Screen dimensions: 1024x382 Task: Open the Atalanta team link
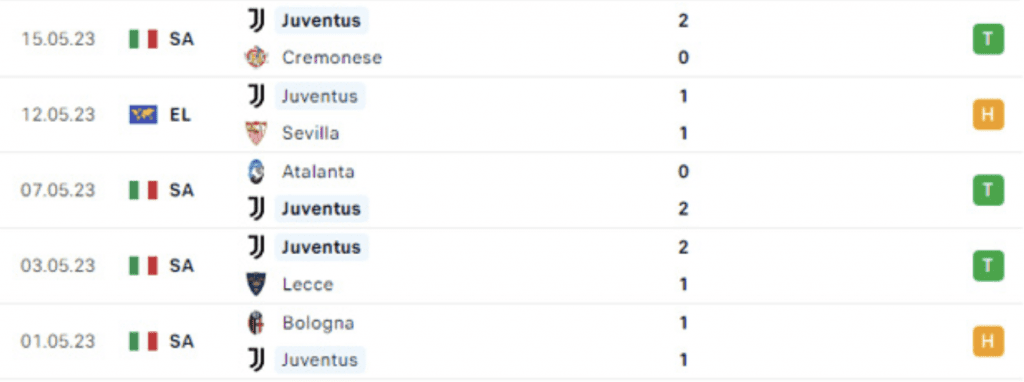[x=318, y=172]
